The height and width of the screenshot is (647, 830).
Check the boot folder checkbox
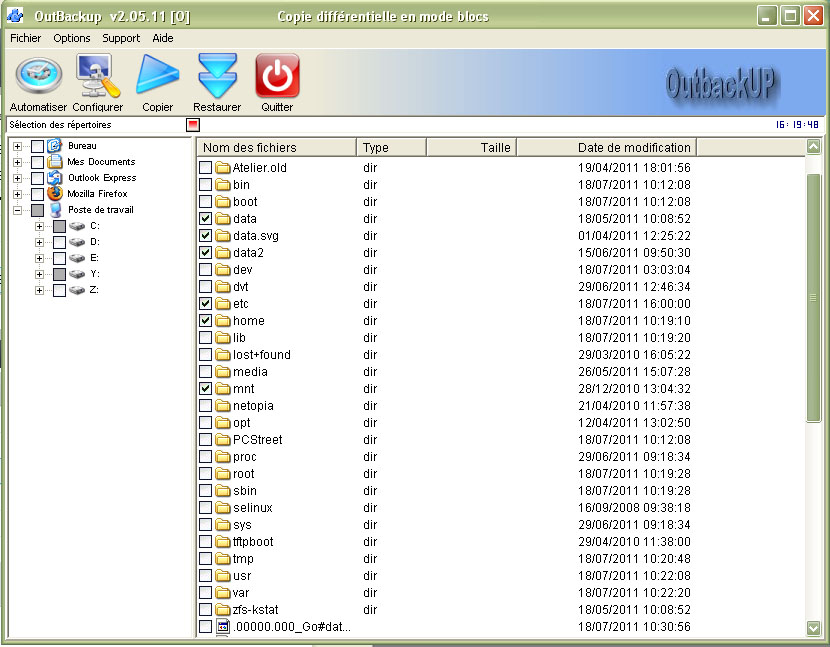point(205,202)
